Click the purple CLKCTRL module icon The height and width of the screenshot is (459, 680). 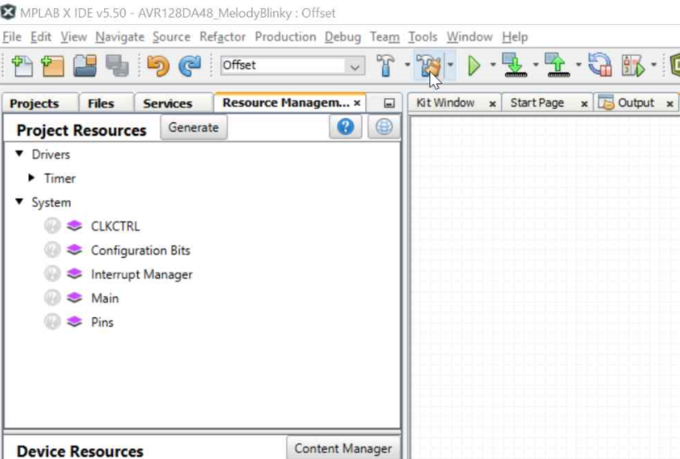(x=75, y=226)
